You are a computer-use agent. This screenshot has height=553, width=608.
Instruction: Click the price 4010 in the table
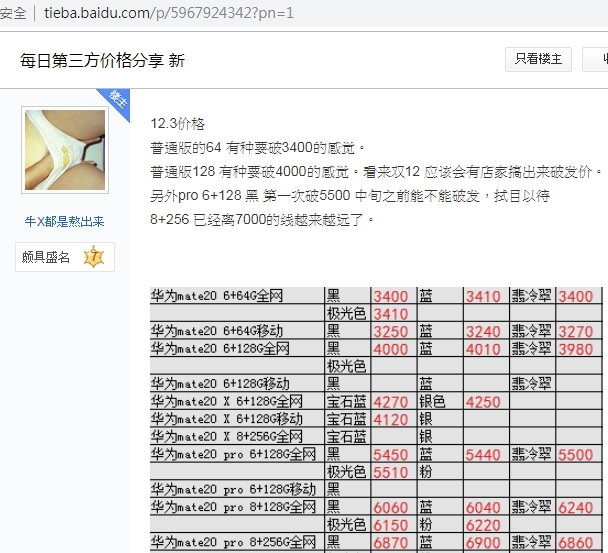point(483,349)
